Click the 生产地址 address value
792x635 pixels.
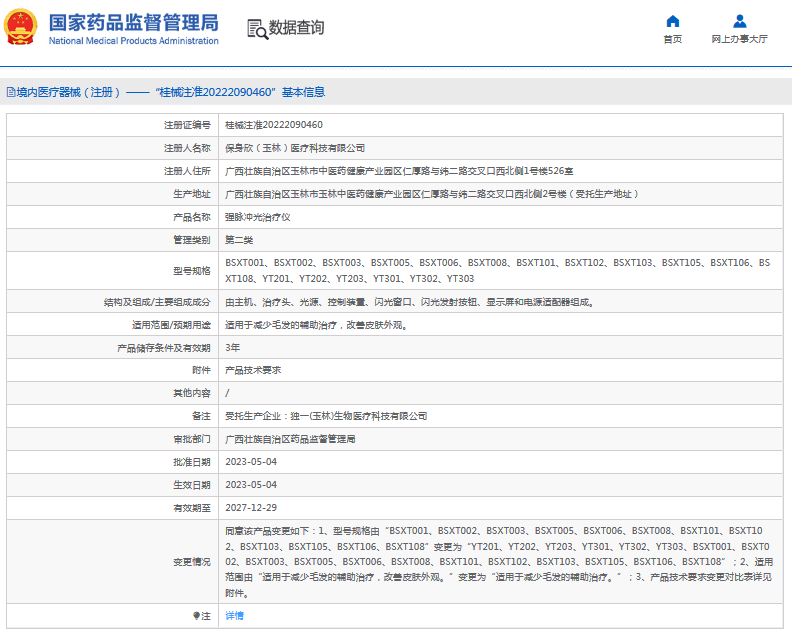click(432, 194)
